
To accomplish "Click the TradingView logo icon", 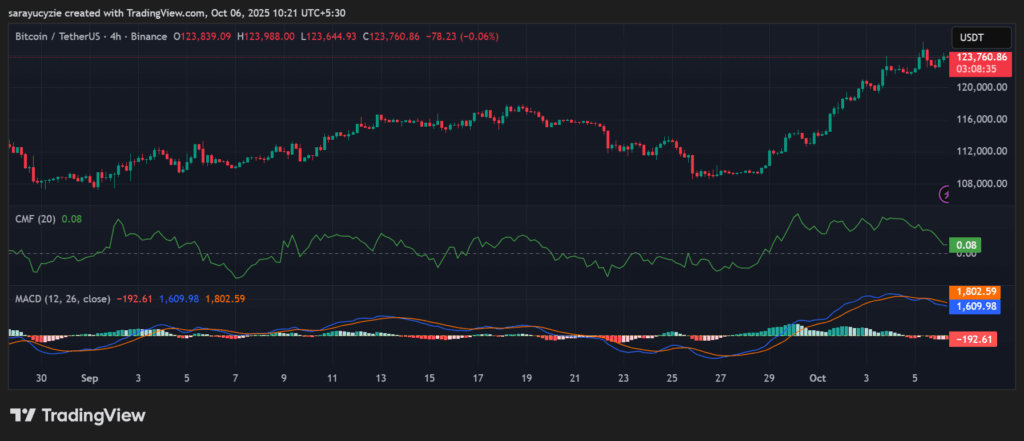I will click(x=23, y=415).
